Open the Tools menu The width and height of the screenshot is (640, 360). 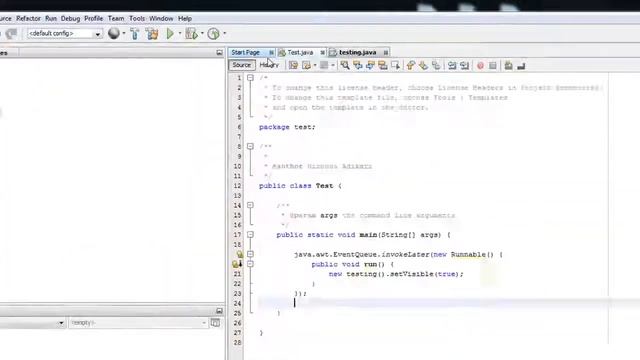tap(137, 18)
